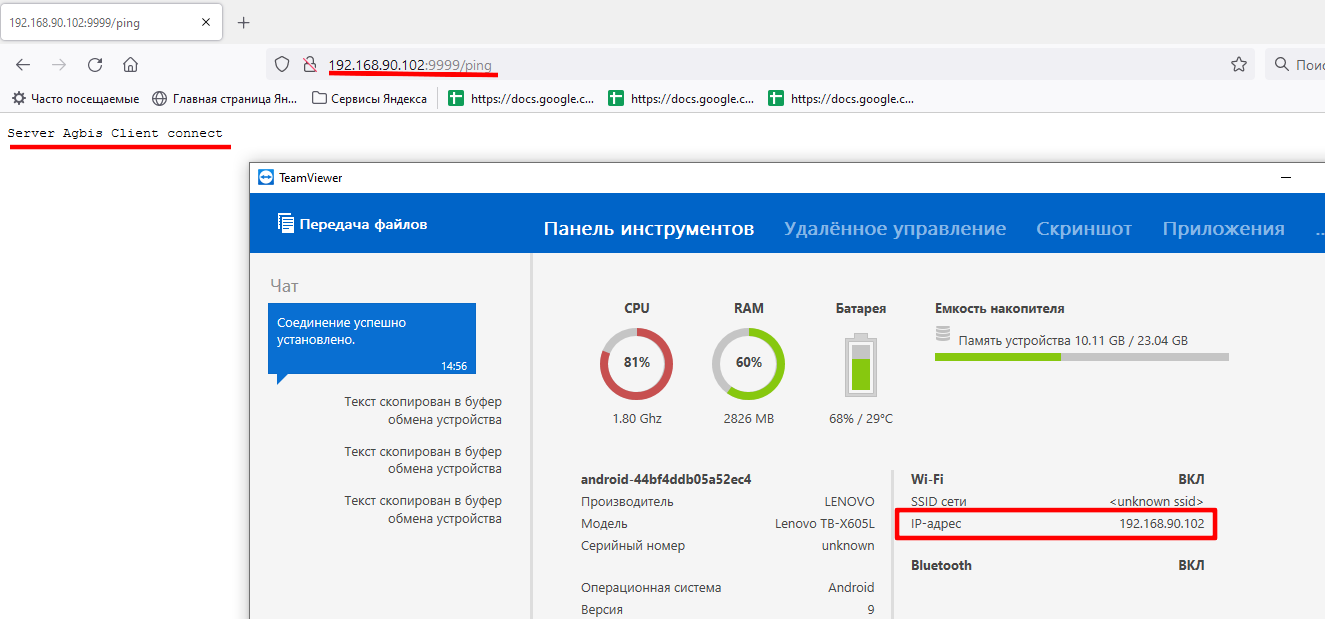Click the chat message 'Соединение успешно установлено.'

click(372, 341)
